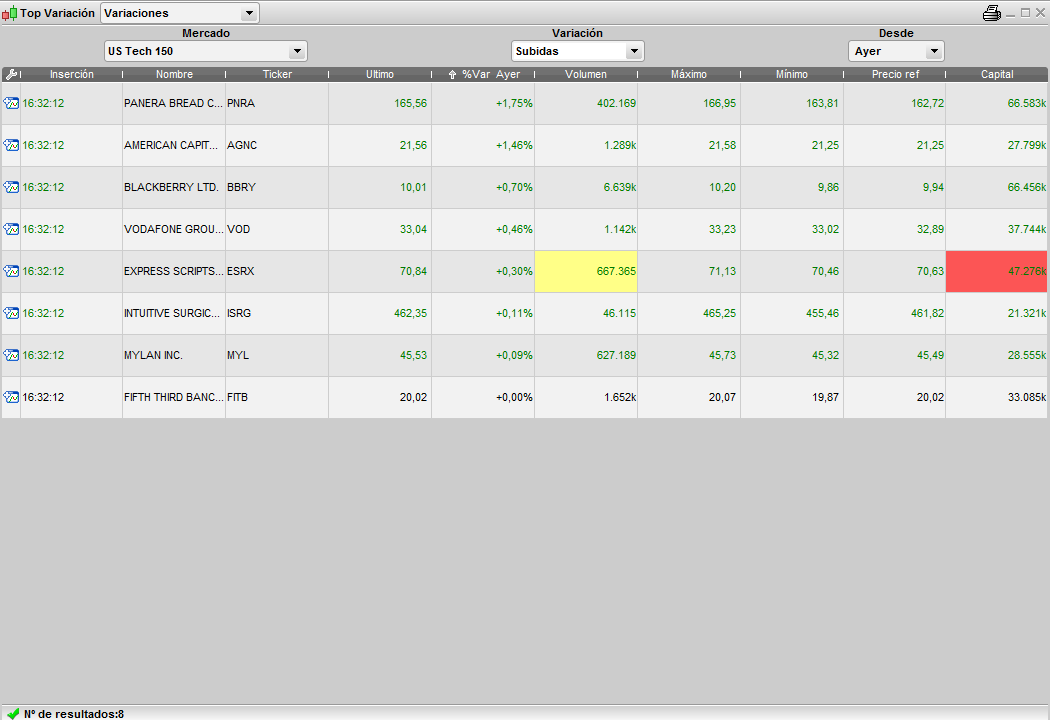Image resolution: width=1050 pixels, height=720 pixels.
Task: Click the capital value 66.583k
Action: point(1027,103)
